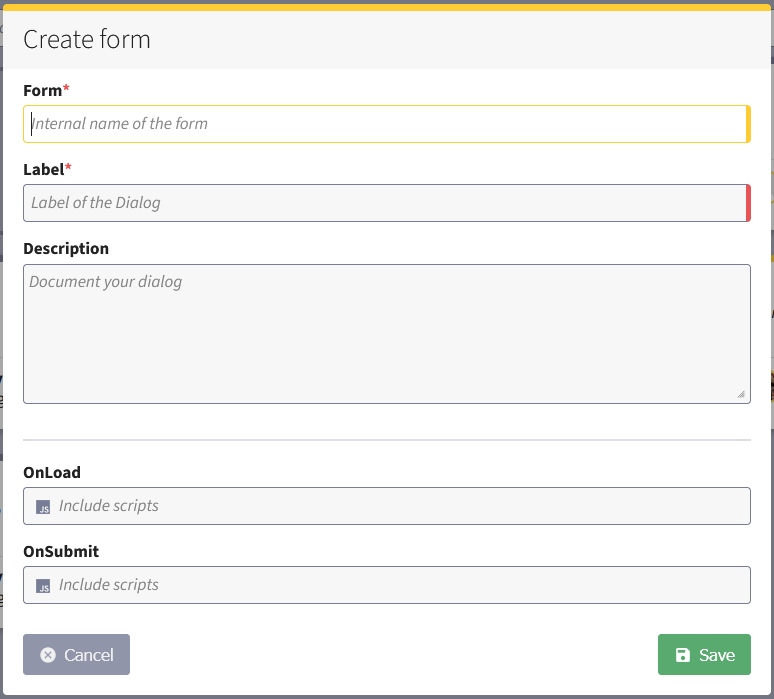Click the 'Description' field label
The image size is (774, 699).
(x=66, y=249)
